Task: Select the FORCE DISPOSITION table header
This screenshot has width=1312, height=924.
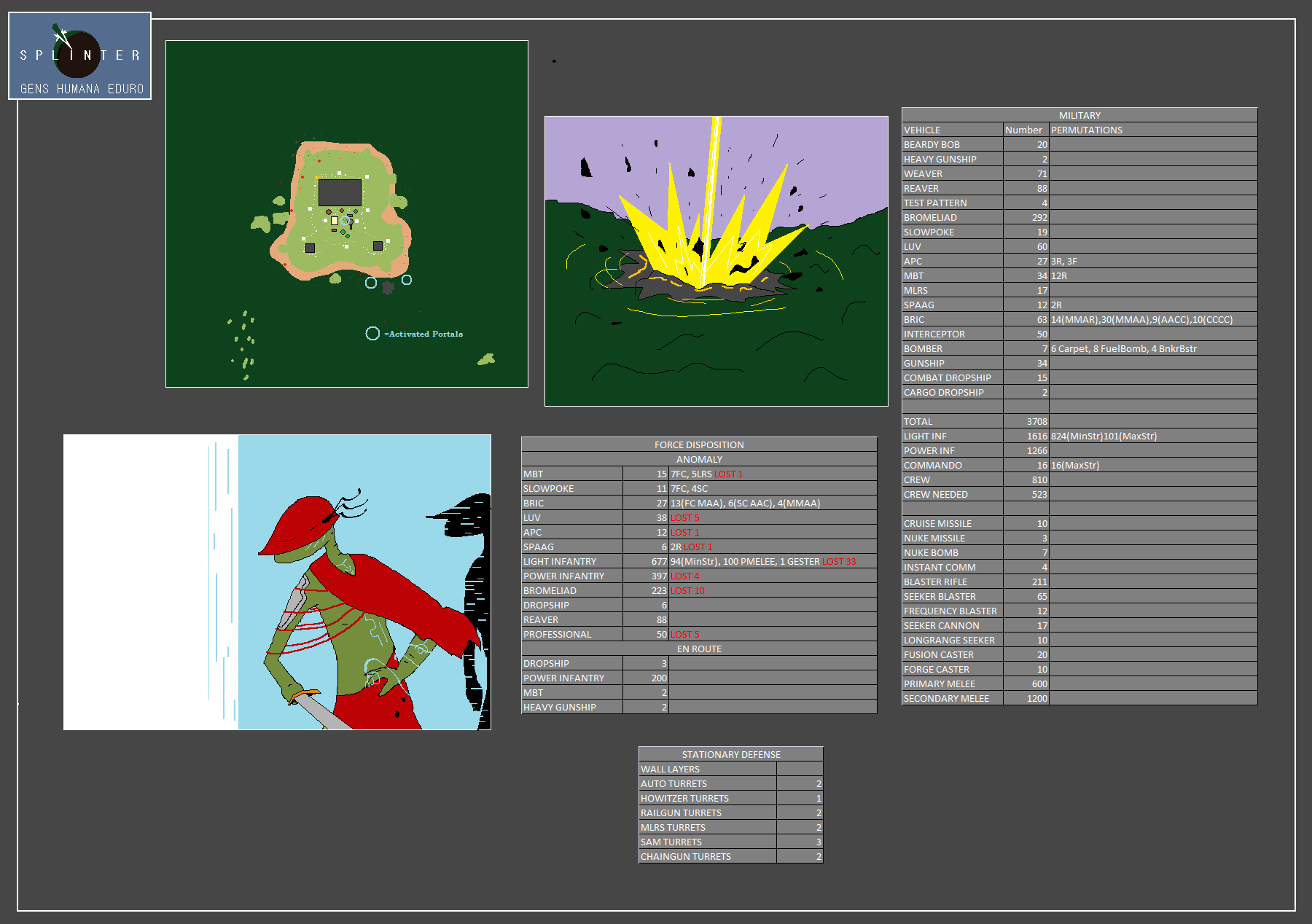Action: 698,445
